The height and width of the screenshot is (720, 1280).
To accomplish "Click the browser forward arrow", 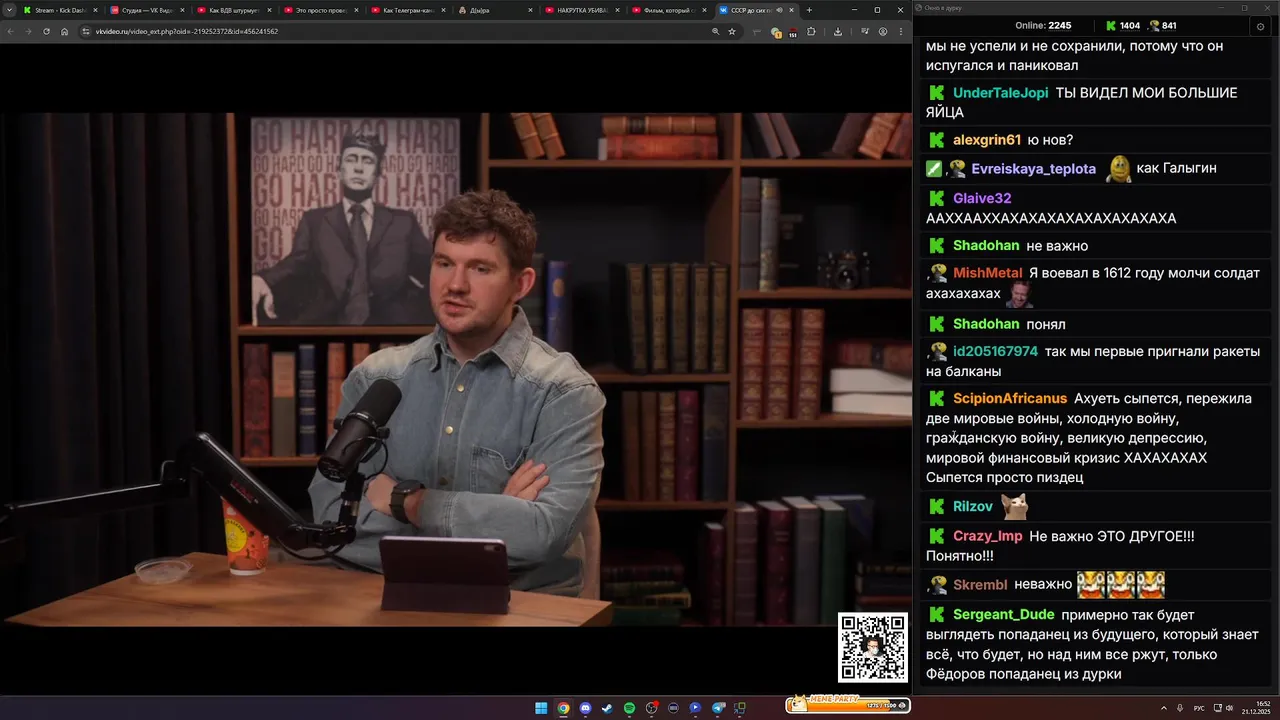I will [x=28, y=31].
